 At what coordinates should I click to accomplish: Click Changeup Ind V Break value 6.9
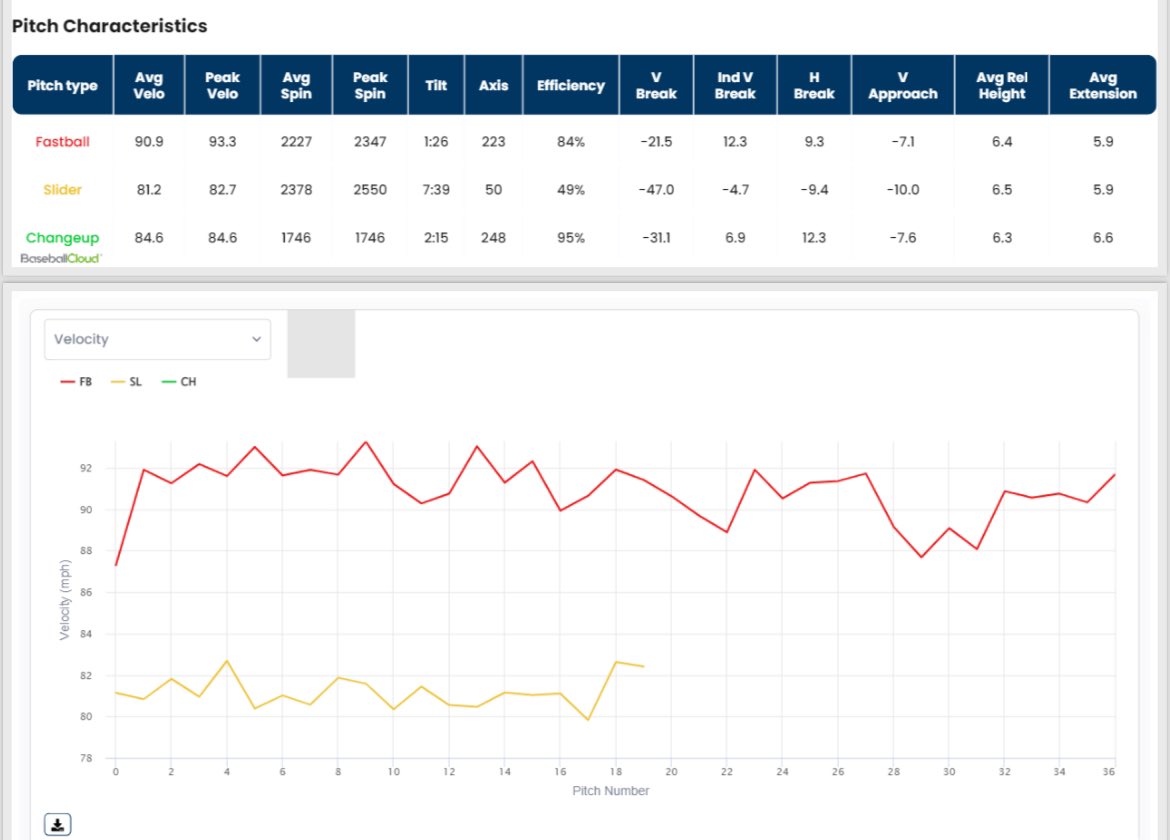point(735,238)
